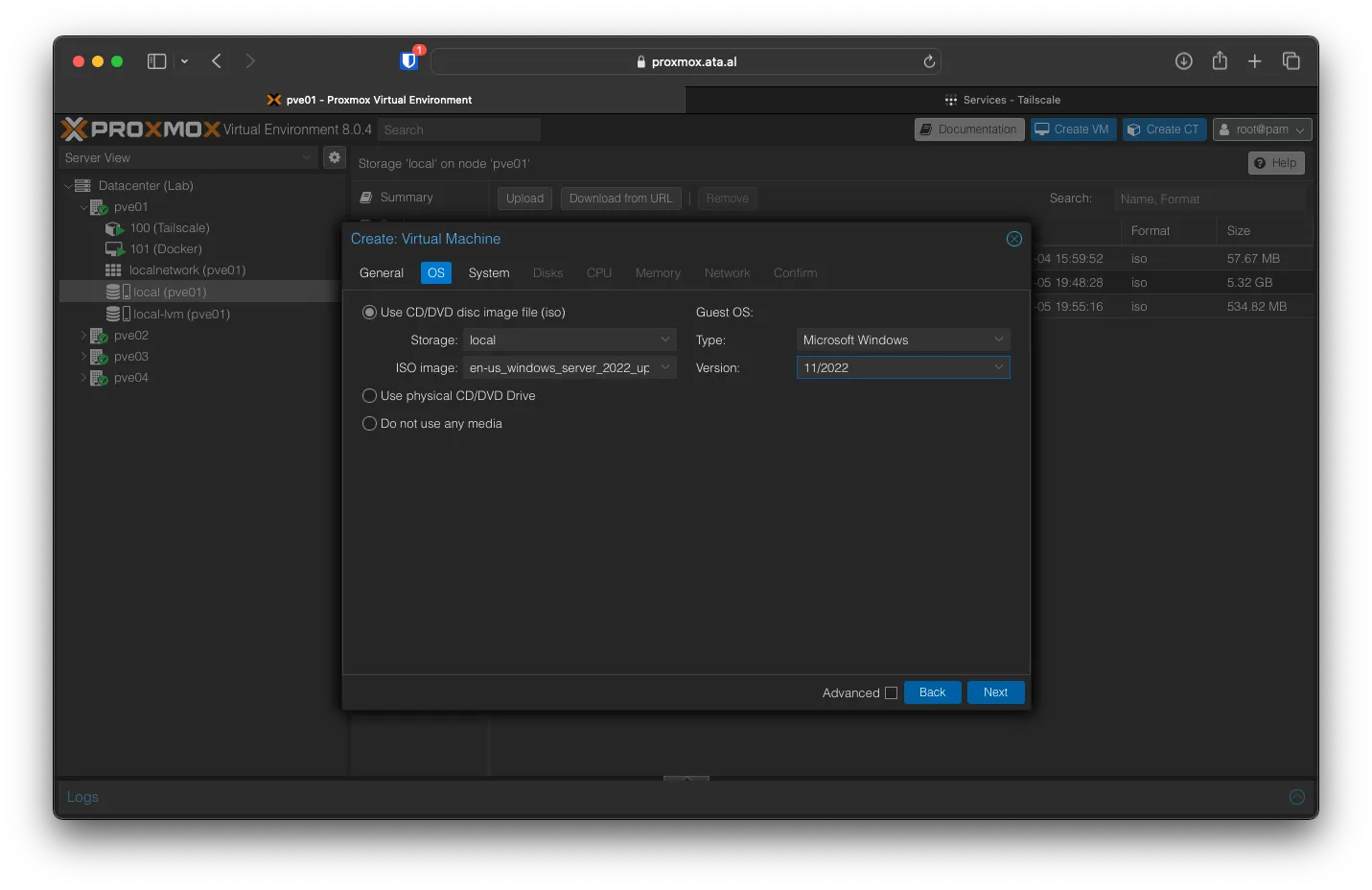Switch to the Services - Tailscale browser tab
Viewport: 1372px width, 890px height.
coord(1002,100)
